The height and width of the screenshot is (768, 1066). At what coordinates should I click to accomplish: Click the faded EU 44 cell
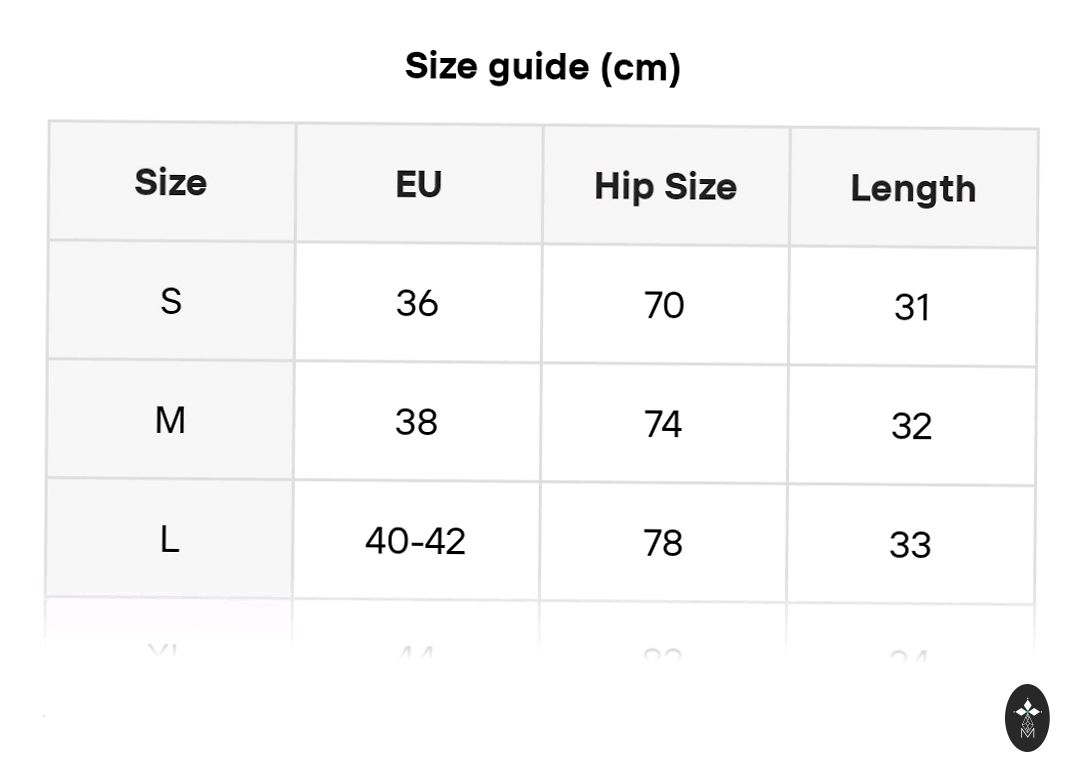coord(414,653)
